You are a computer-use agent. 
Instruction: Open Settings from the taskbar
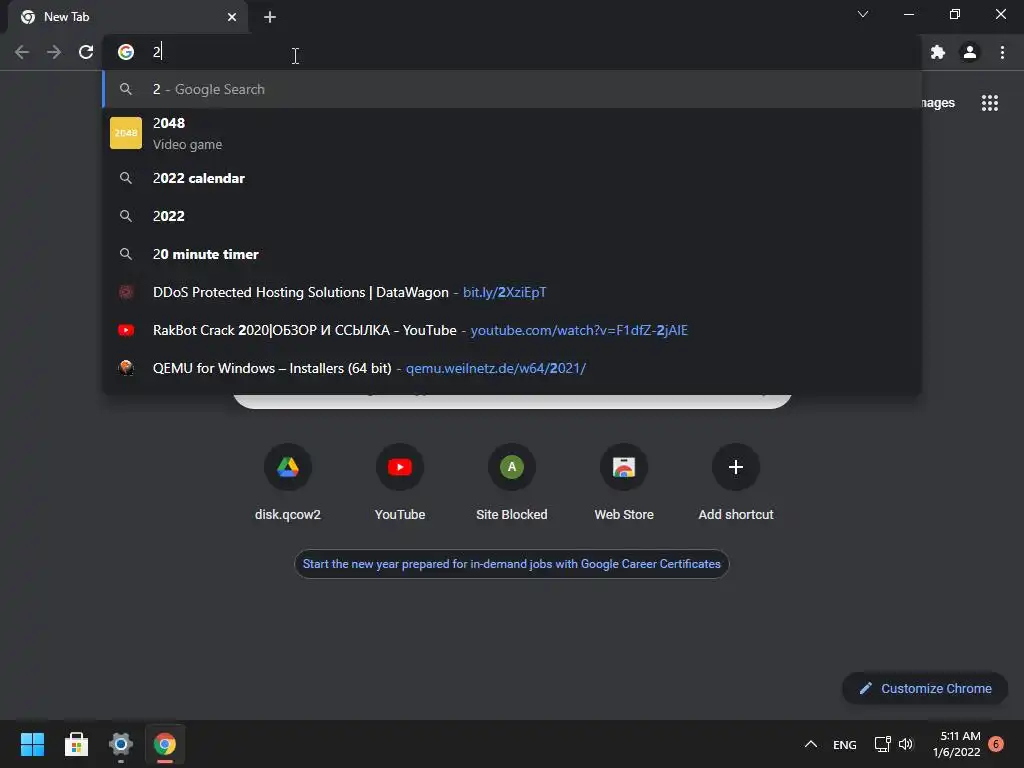click(x=121, y=744)
